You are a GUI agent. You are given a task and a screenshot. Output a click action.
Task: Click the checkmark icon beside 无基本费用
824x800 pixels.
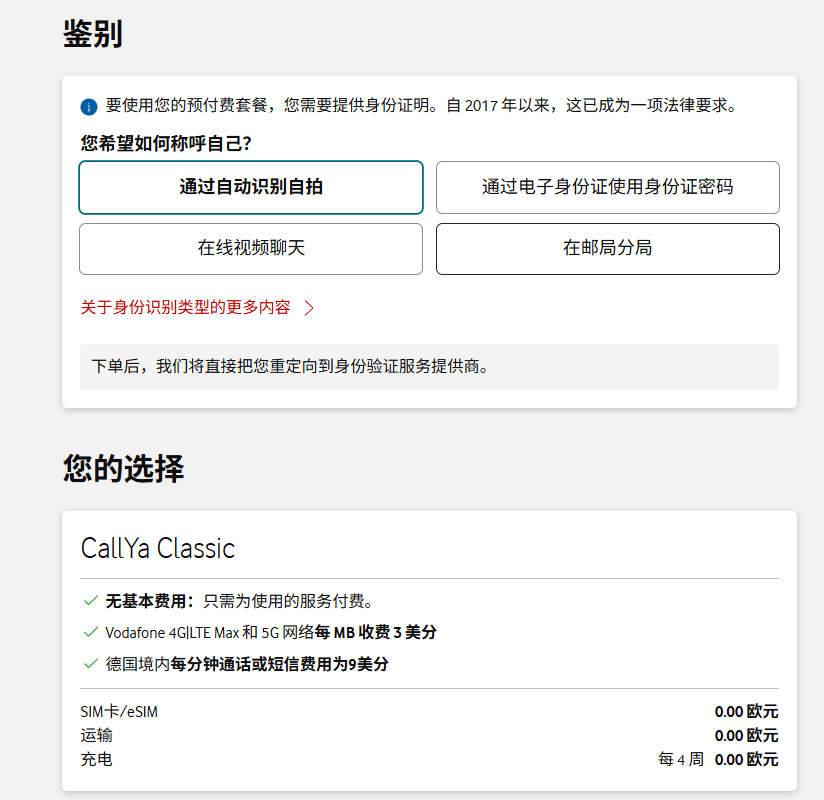pyautogui.click(x=91, y=601)
